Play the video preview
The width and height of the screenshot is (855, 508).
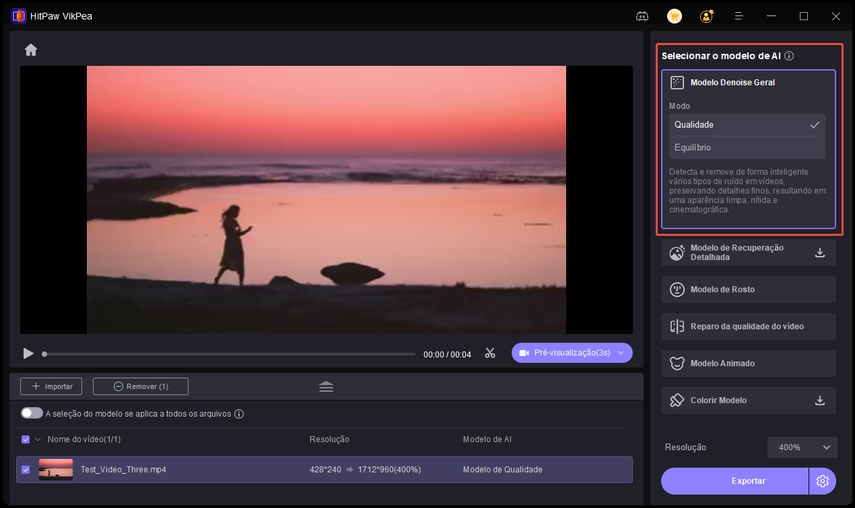tap(28, 354)
